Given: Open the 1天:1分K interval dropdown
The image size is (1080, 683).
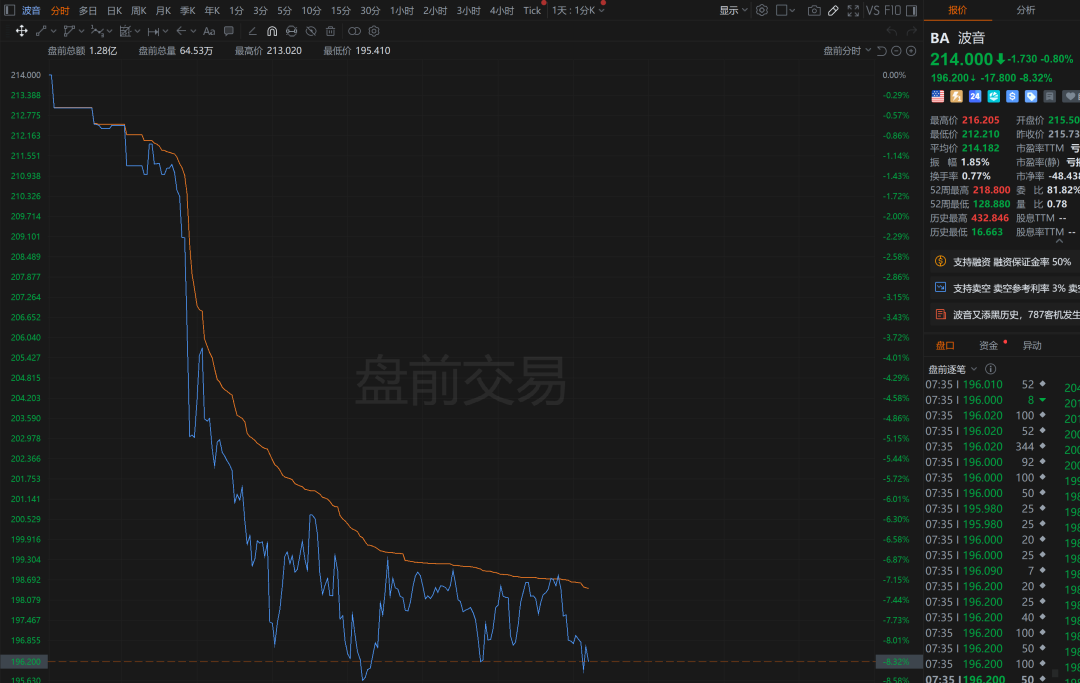Looking at the screenshot, I should 579,10.
